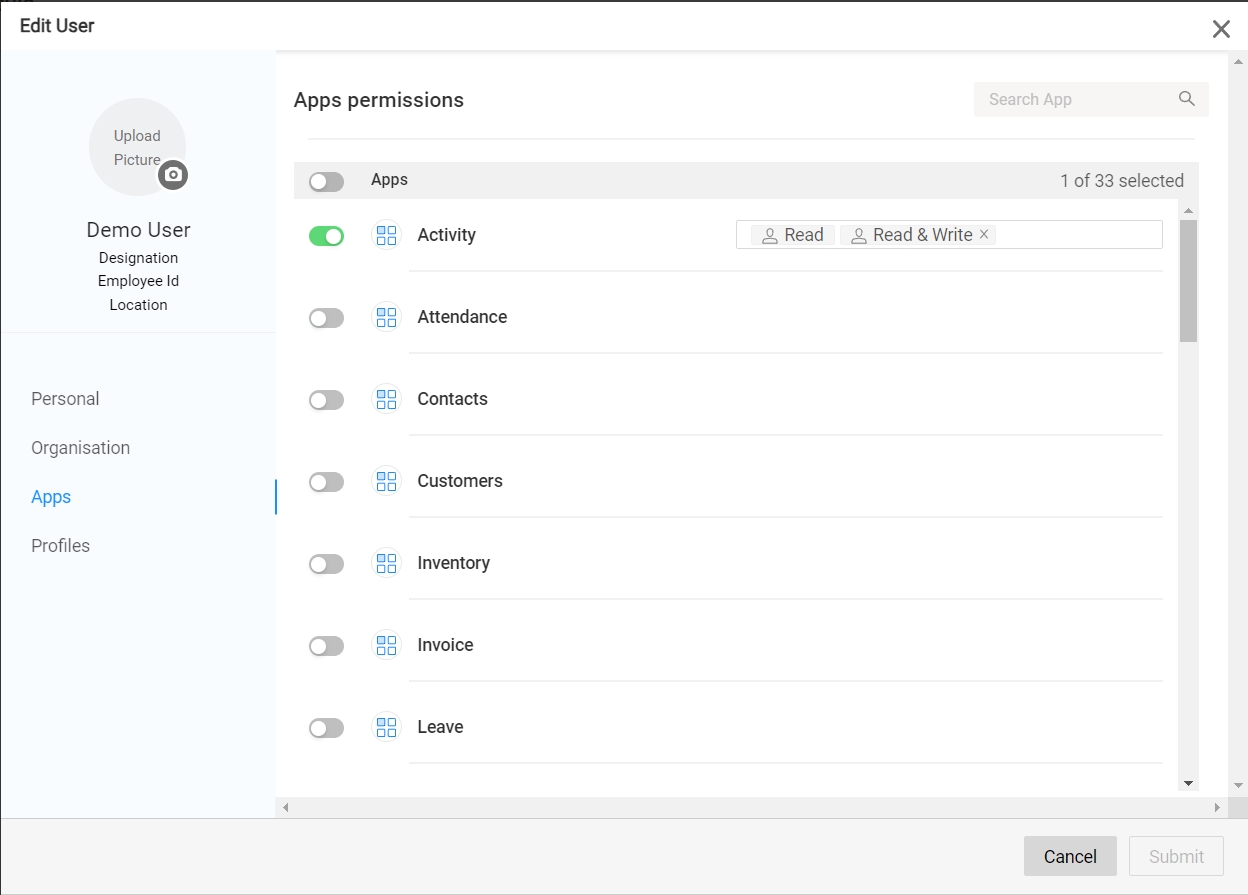Open the Activity permissions dropdown field
This screenshot has height=895, width=1248.
pyautogui.click(x=1078, y=235)
